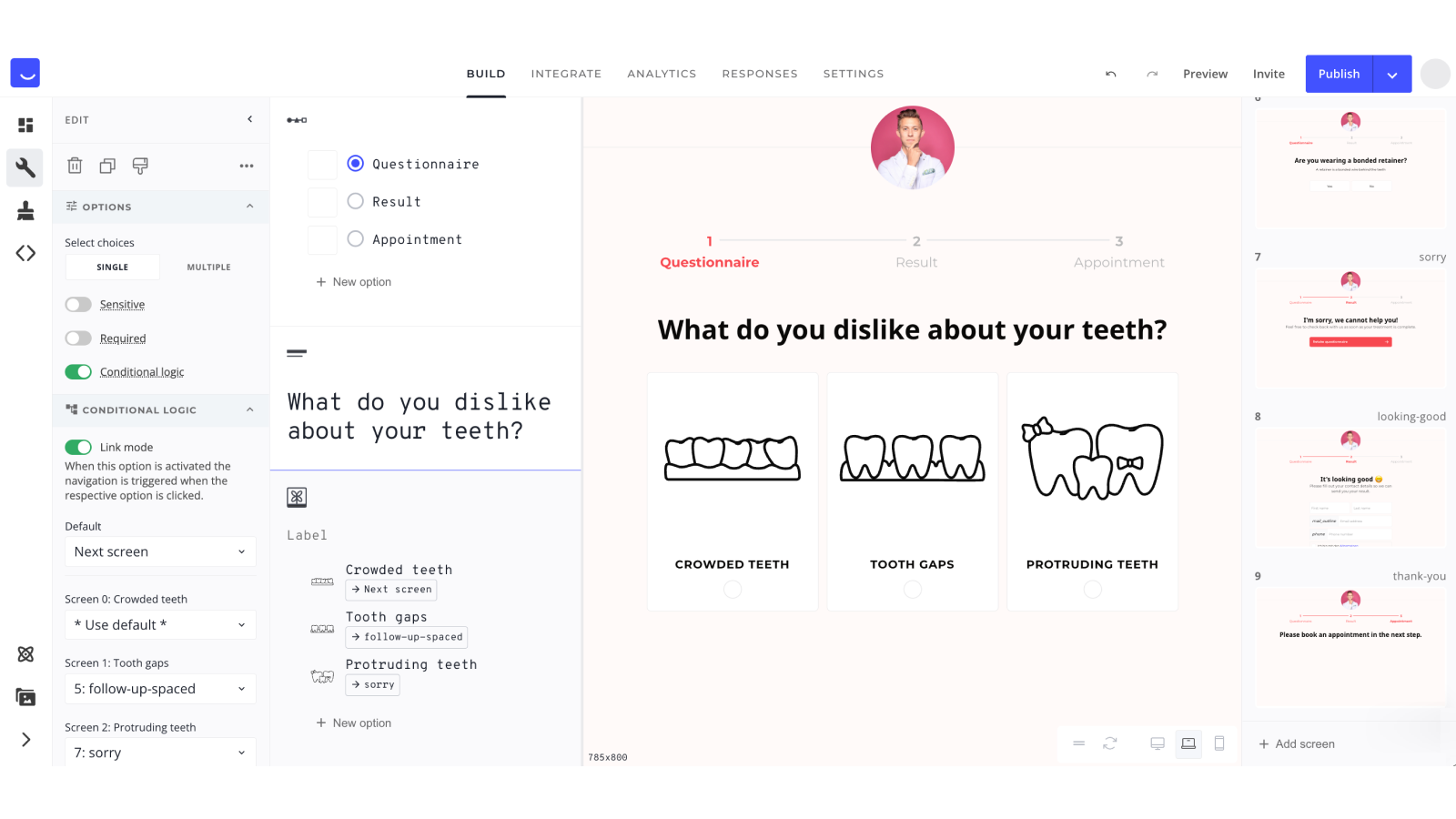1456x819 pixels.
Task: Open the media library icon in sidebar
Action: tap(25, 697)
